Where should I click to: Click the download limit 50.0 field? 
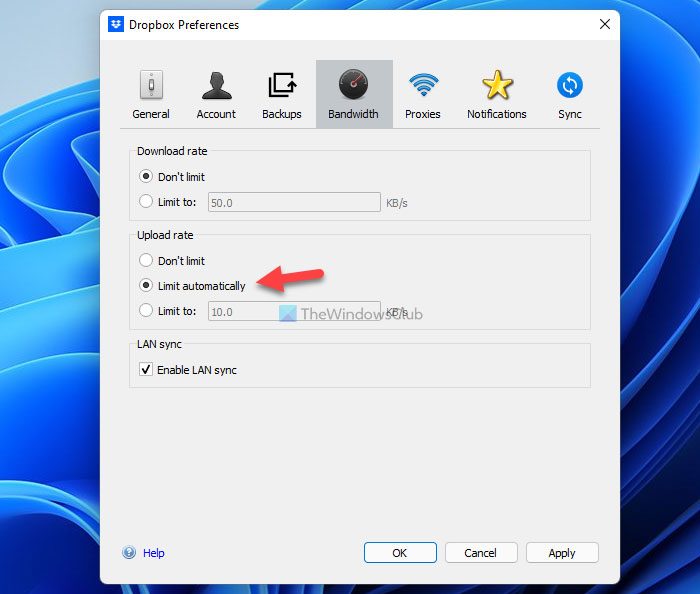(x=294, y=202)
